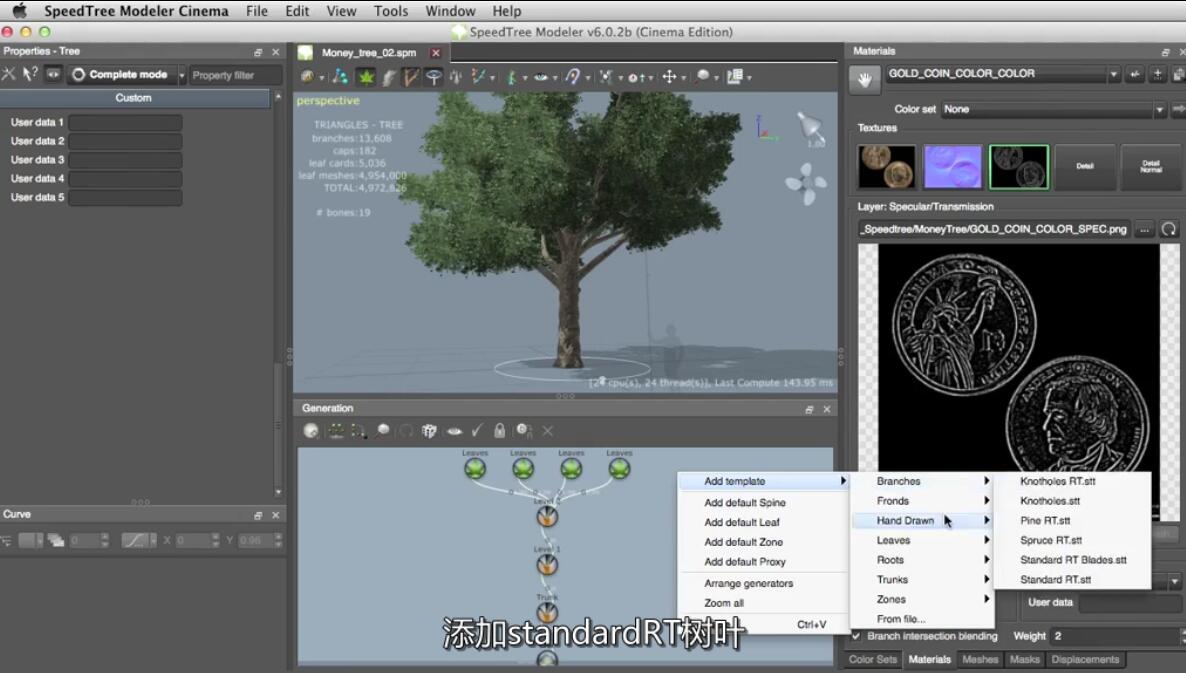Select the last Leaves generator node
1186x673 pixels.
pyautogui.click(x=619, y=469)
